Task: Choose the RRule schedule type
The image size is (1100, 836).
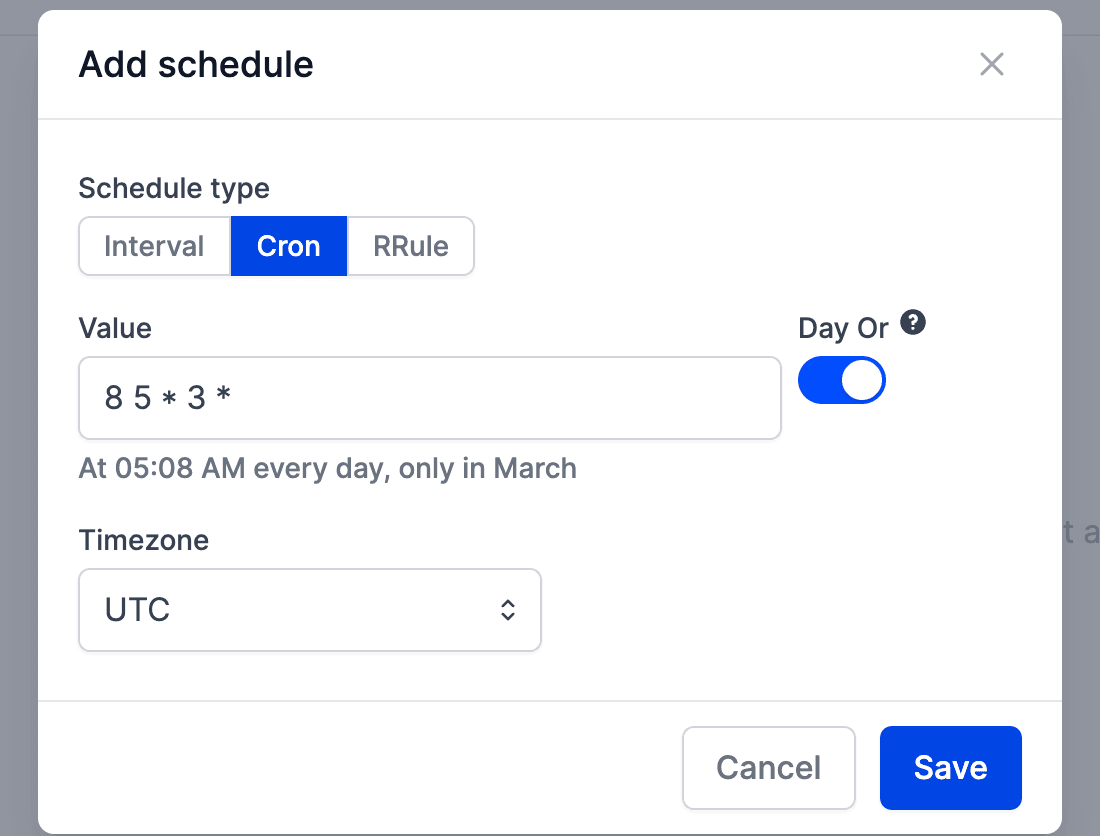Action: click(x=411, y=246)
